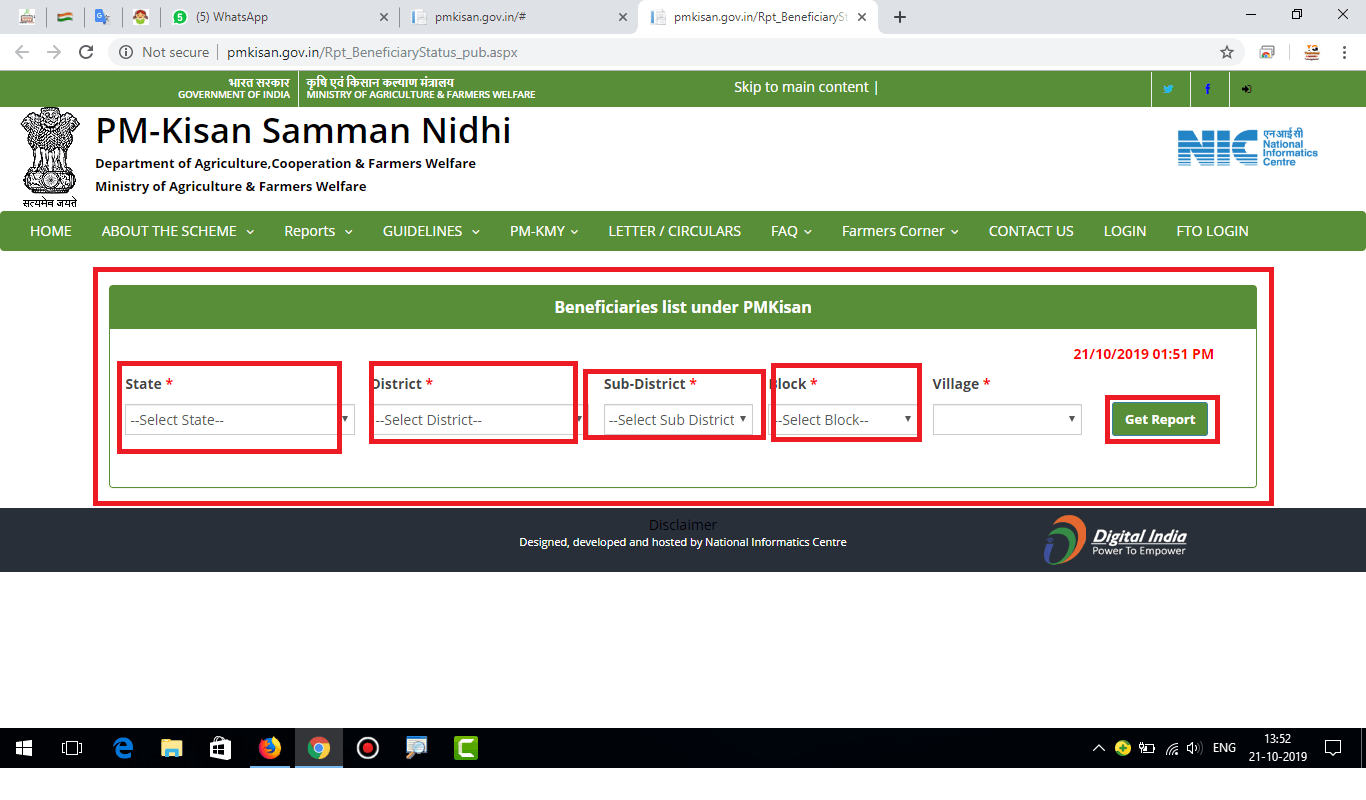
Task: Click the Get Report button
Action: pos(1160,419)
